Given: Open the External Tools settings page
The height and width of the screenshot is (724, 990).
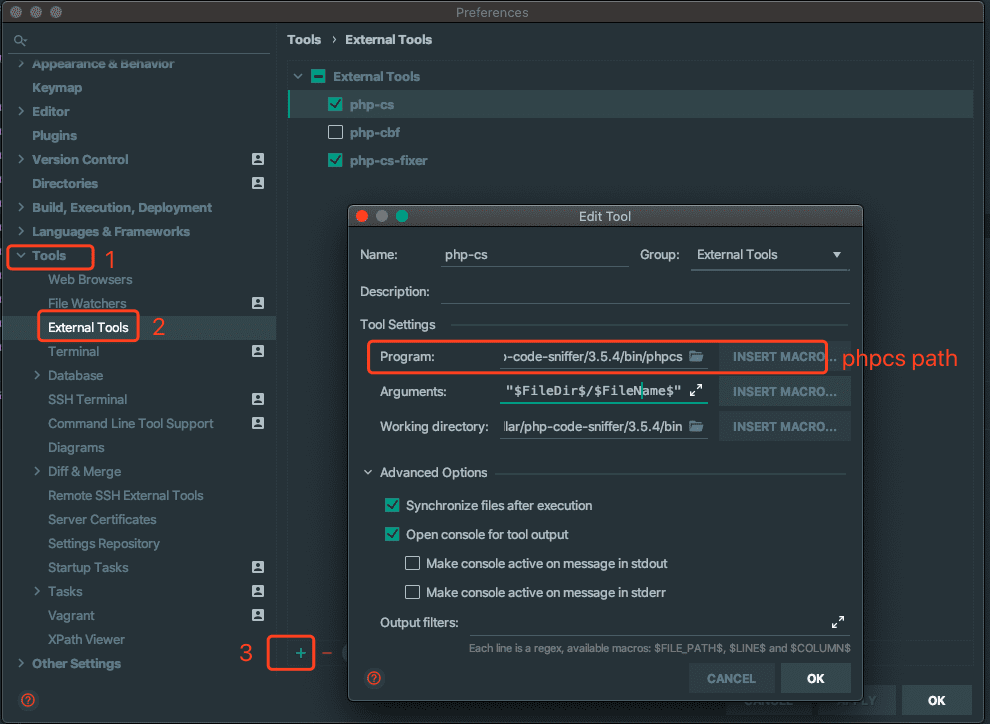Looking at the screenshot, I should (88, 328).
